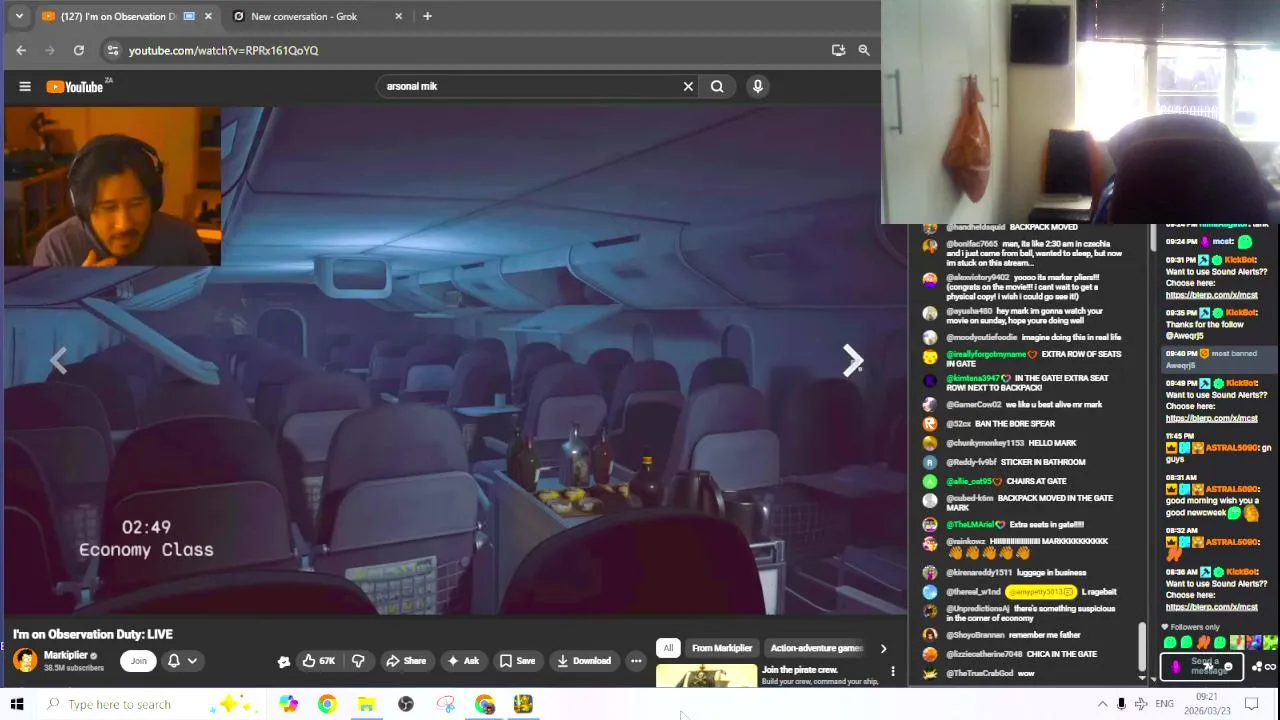Select the 'All' filter chip

tap(668, 648)
